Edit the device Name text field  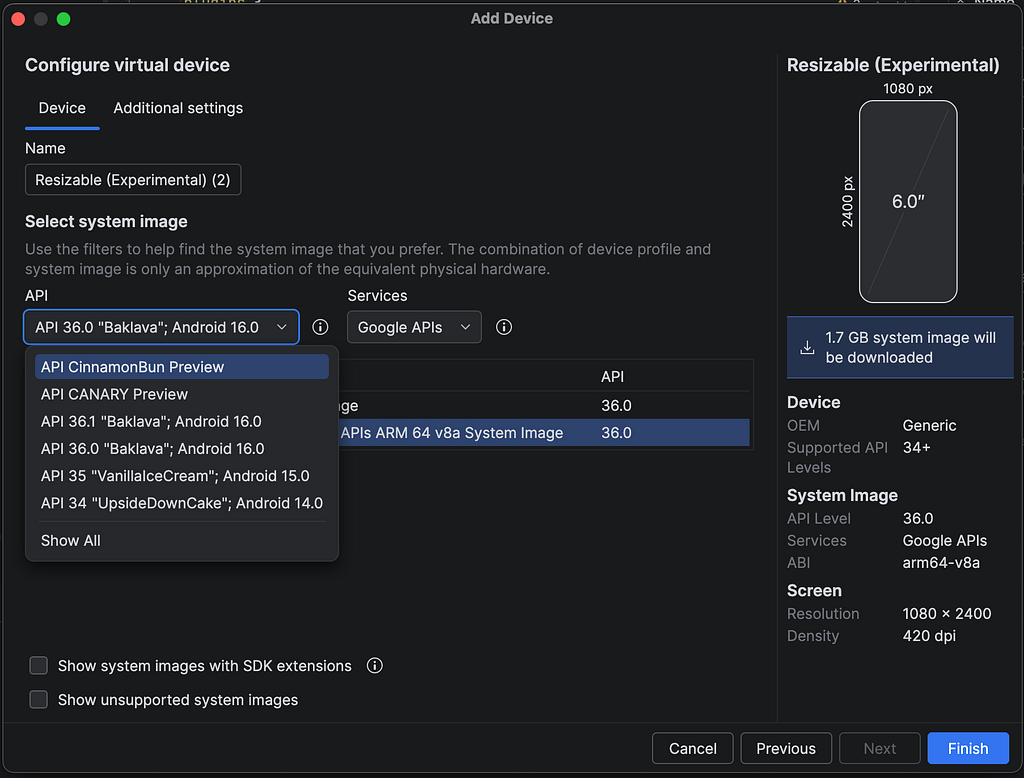133,180
